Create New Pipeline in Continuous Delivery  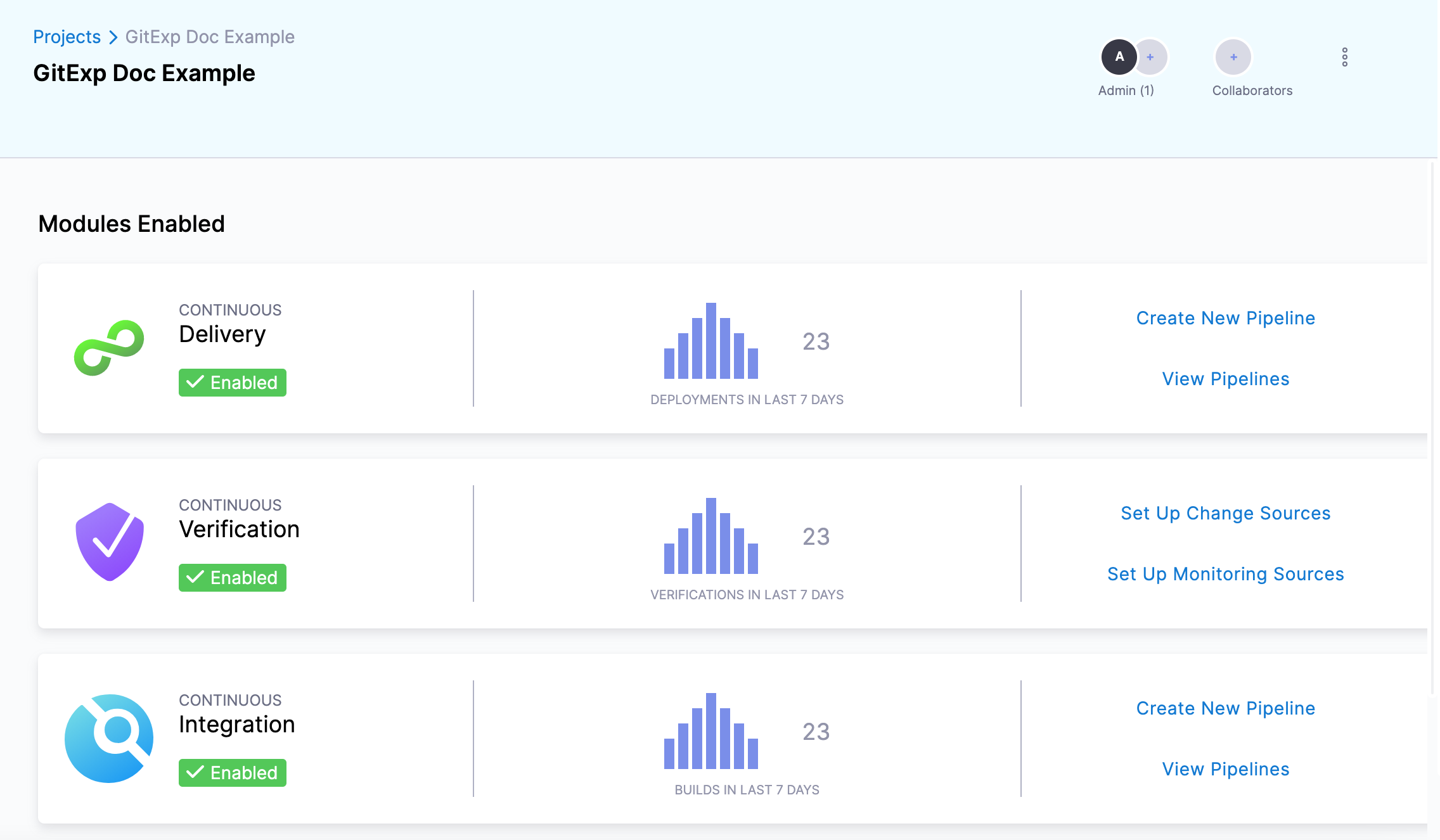[x=1226, y=318]
